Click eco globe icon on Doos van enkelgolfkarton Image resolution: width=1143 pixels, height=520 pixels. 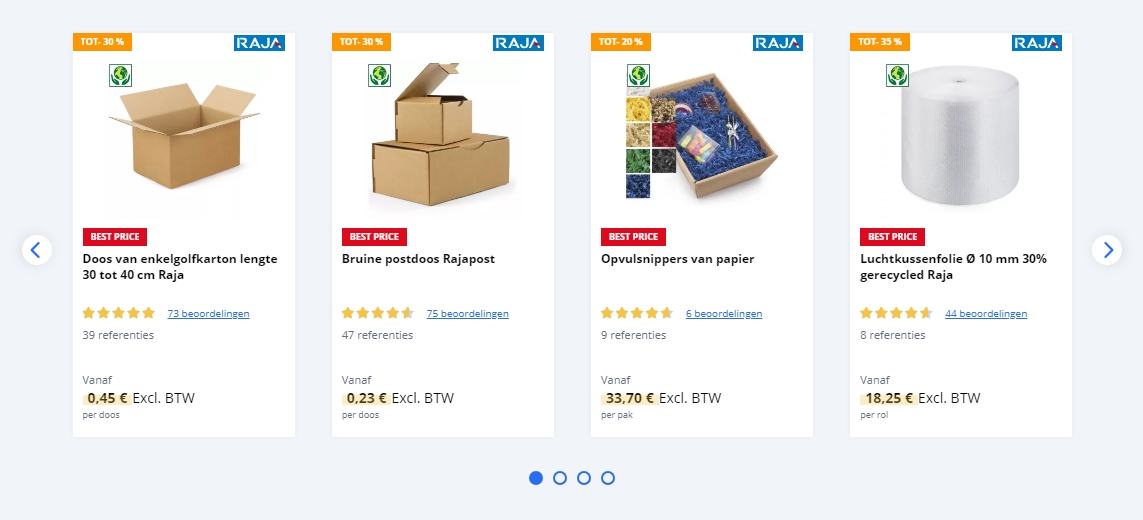(x=120, y=75)
